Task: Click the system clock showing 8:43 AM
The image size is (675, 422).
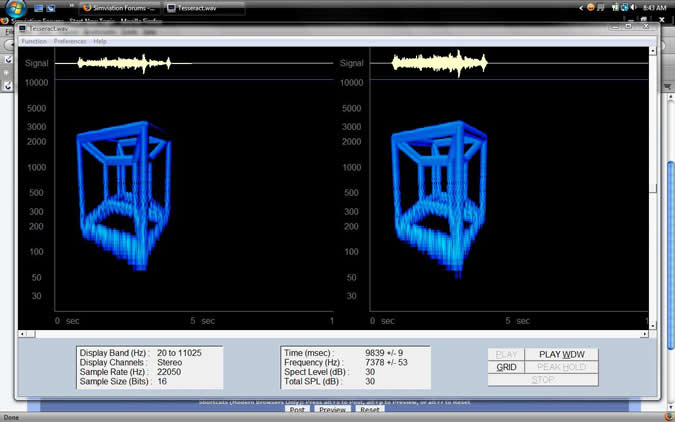Action: [x=654, y=7]
